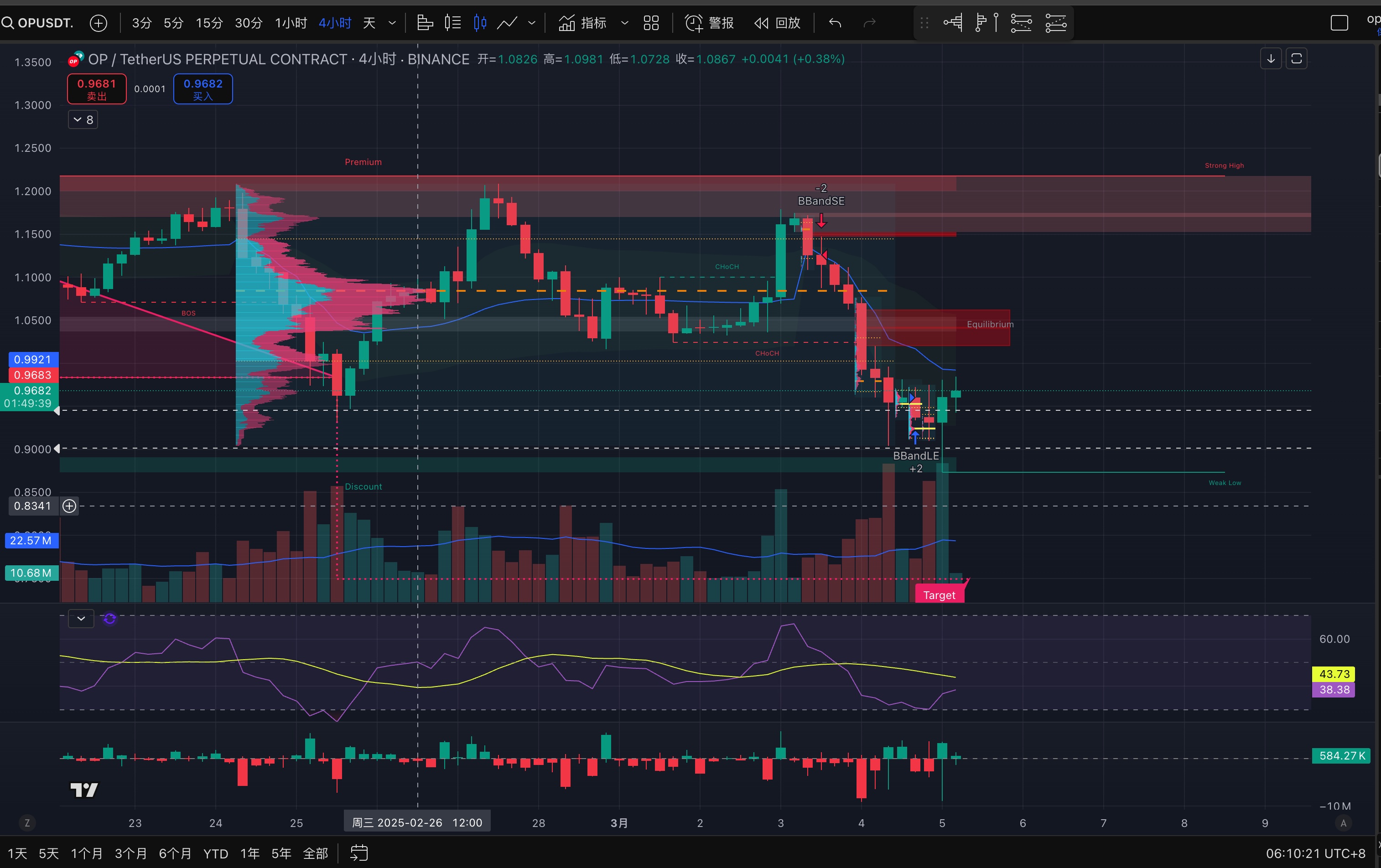Select candlestick chart style icon

pyautogui.click(x=480, y=23)
